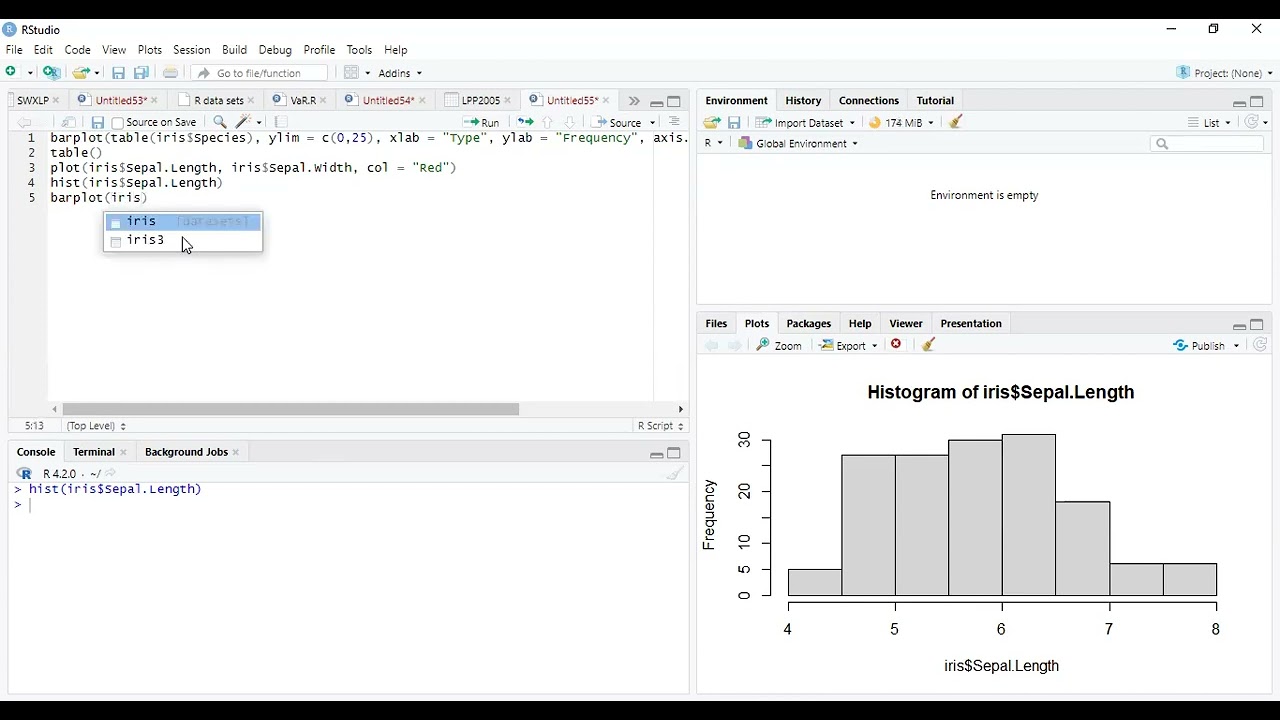Viewport: 1280px width, 720px height.
Task: Open the Addins dropdown
Action: tap(400, 73)
